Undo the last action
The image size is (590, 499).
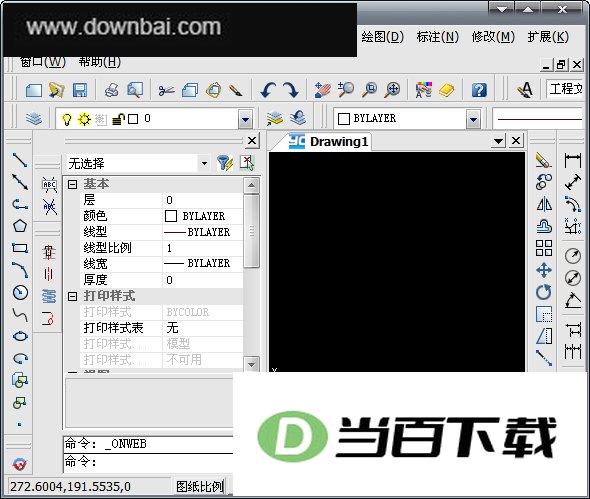[268, 90]
